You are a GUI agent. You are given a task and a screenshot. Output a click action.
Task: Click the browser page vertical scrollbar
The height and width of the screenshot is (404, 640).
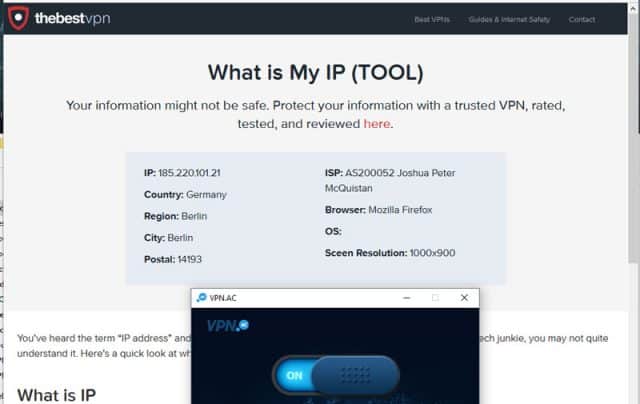click(634, 139)
